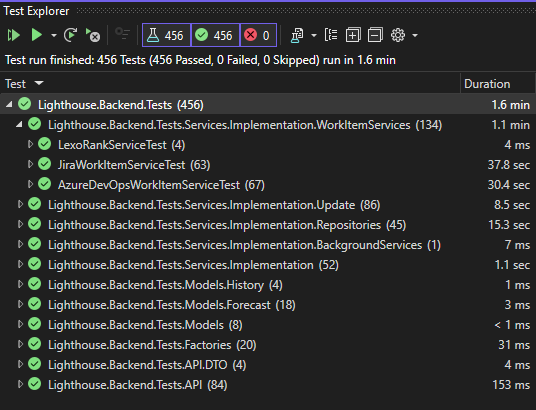
Task: Toggle passed tests filter with green check
Action: (x=215, y=35)
